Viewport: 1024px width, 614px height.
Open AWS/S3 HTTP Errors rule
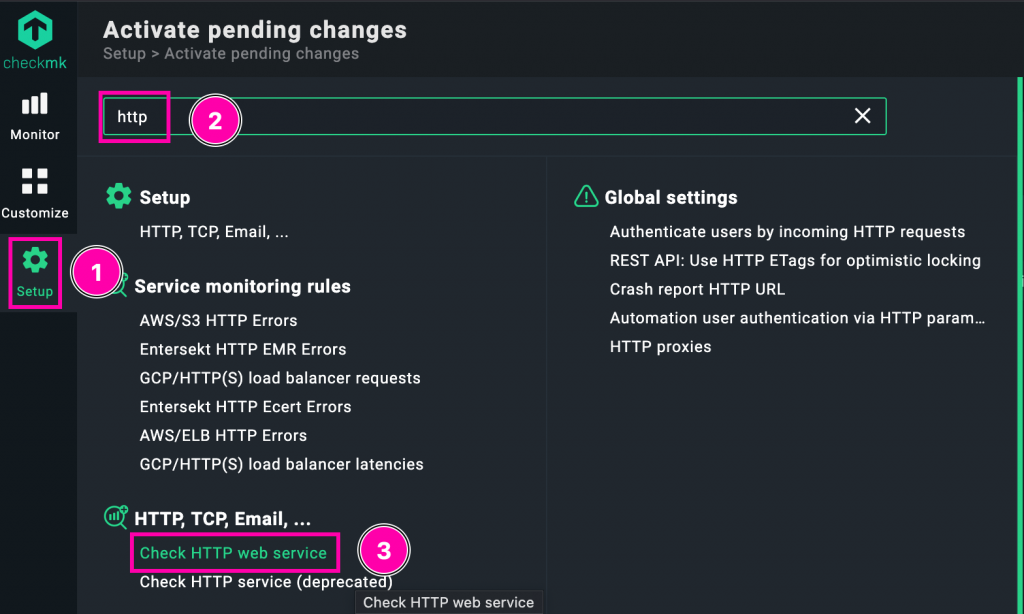218,321
